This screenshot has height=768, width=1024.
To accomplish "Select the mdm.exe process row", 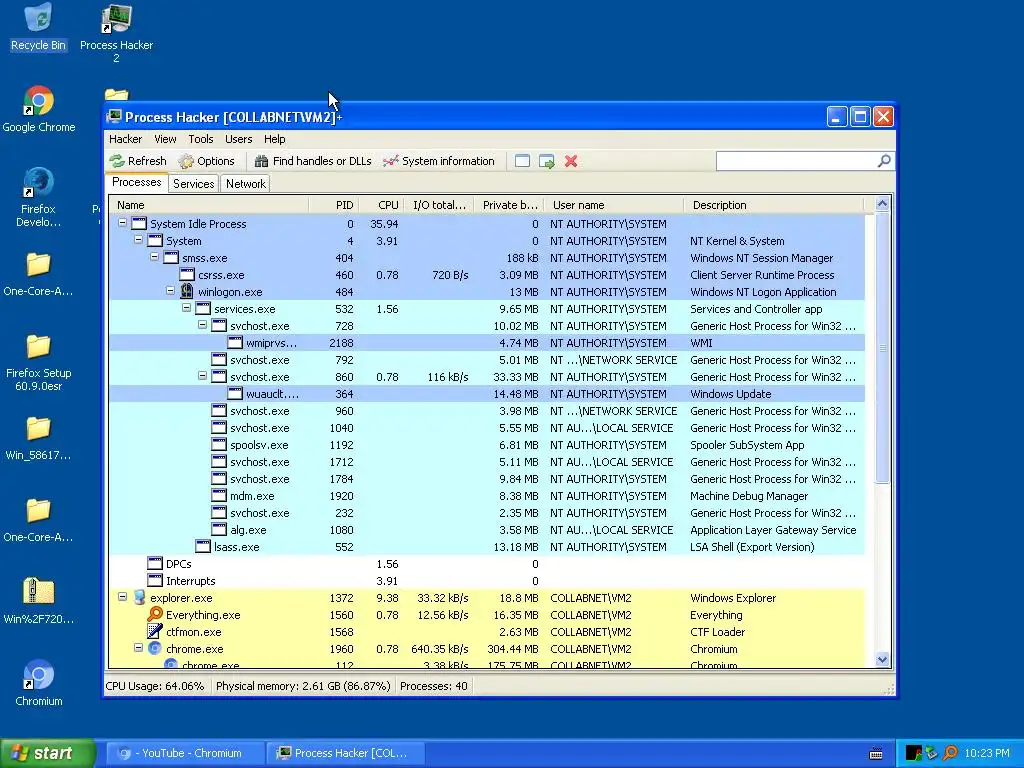I will point(487,496).
